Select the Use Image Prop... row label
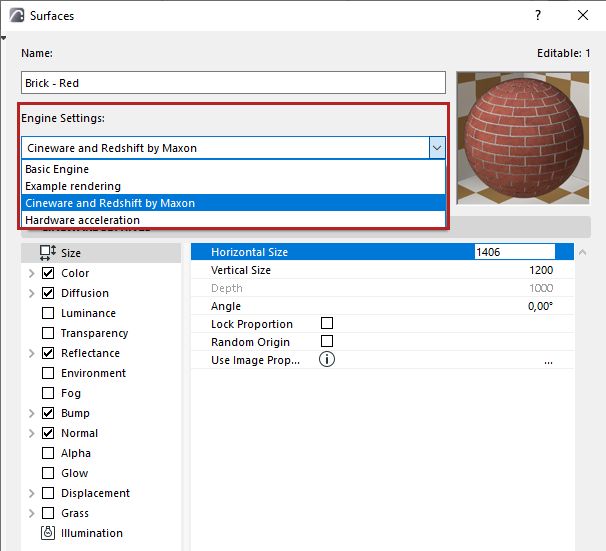This screenshot has height=551, width=606. (255, 360)
